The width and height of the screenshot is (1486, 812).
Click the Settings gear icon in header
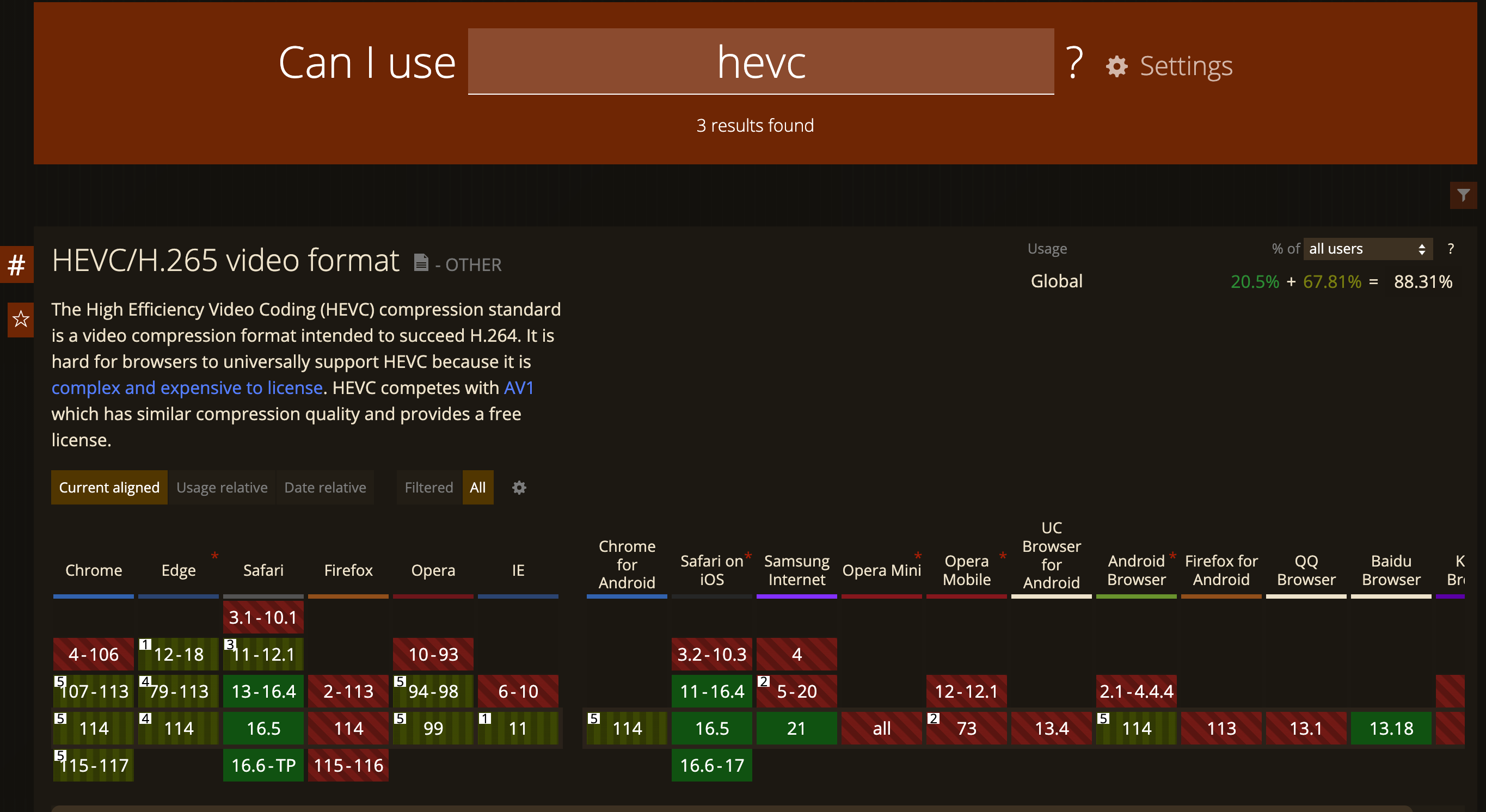tap(1116, 66)
